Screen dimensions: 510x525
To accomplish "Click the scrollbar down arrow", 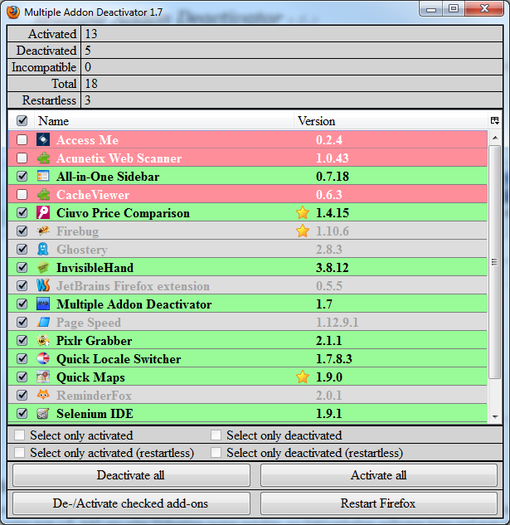I will pyautogui.click(x=495, y=417).
